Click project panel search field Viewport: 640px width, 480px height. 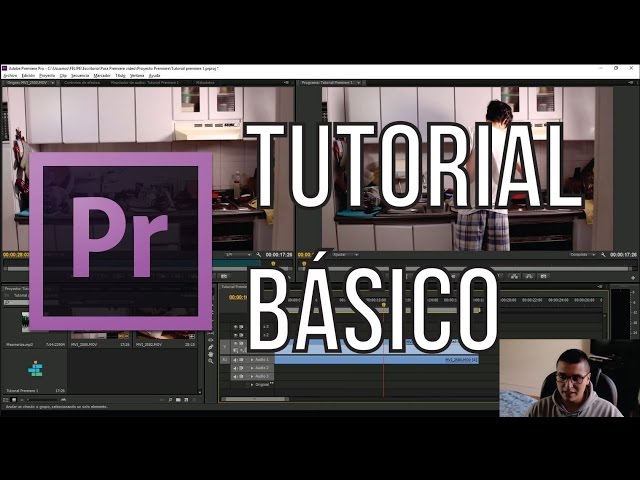point(16,303)
